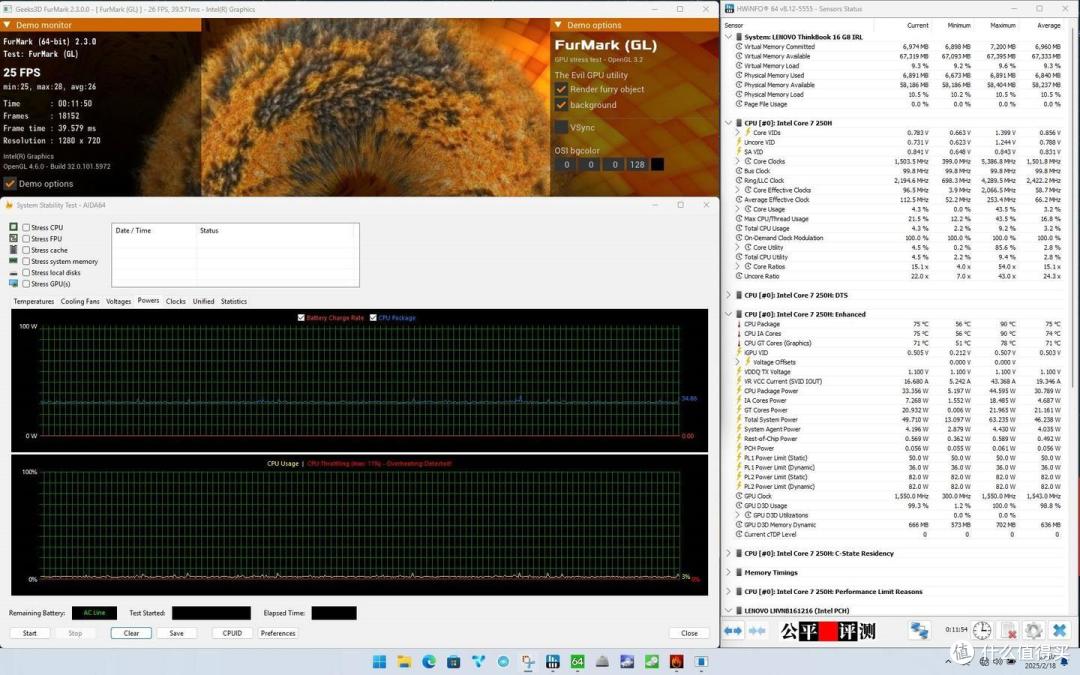Click the HWiNFO clock timer icon
Screen dimensions: 1080x675
pos(982,630)
